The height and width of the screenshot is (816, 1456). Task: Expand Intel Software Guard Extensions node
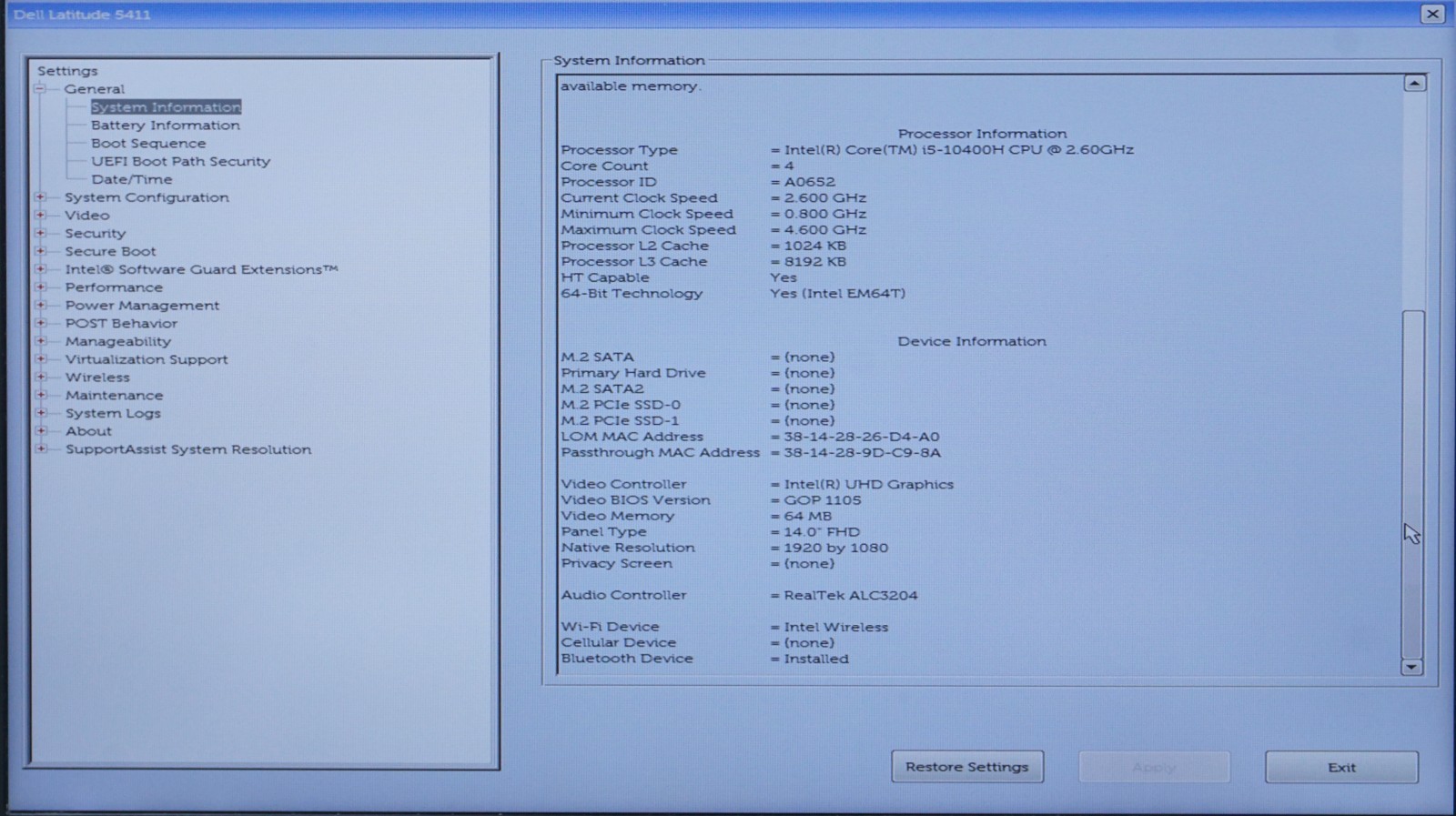(40, 269)
